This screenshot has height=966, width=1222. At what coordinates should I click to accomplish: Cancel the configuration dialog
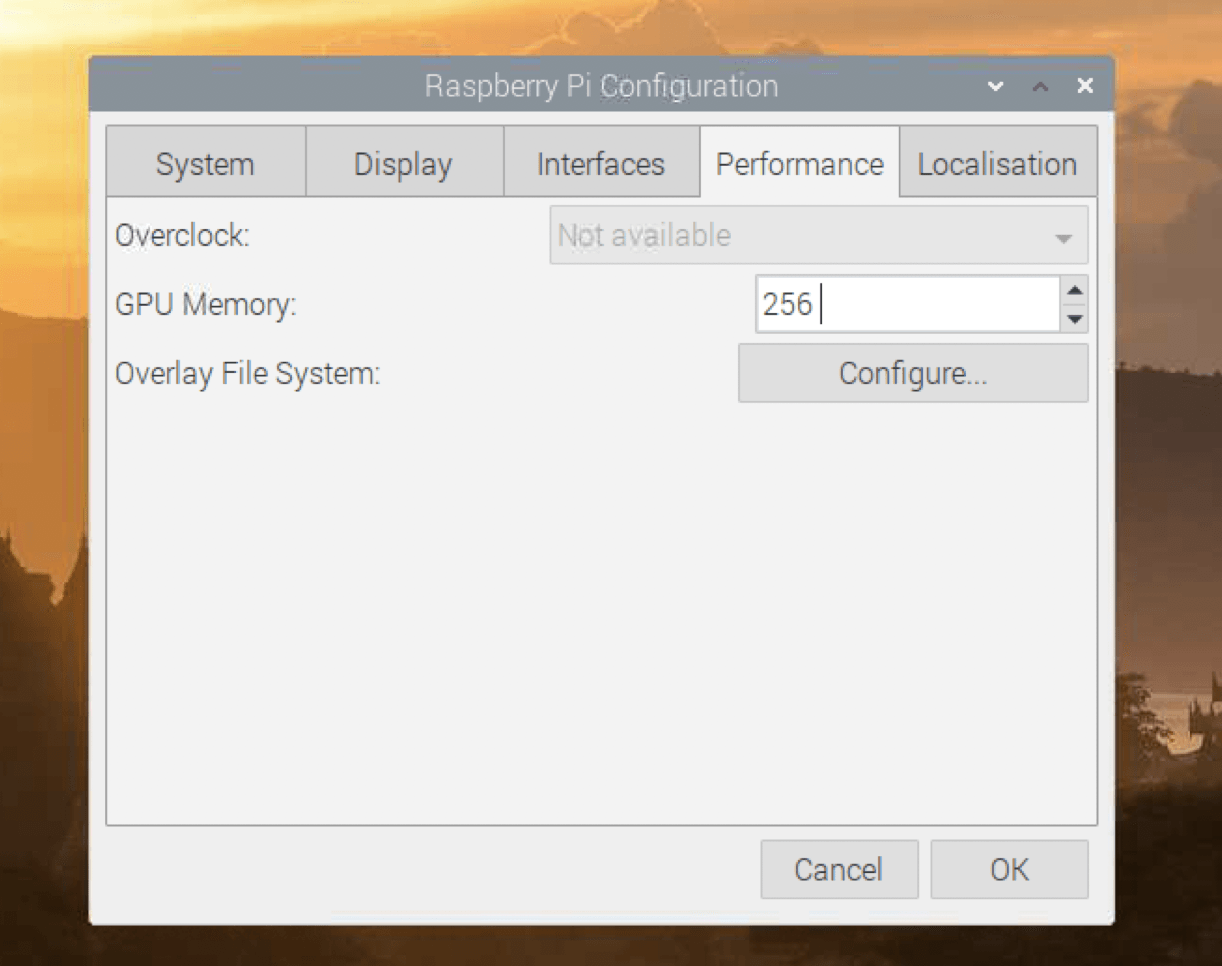(x=839, y=869)
